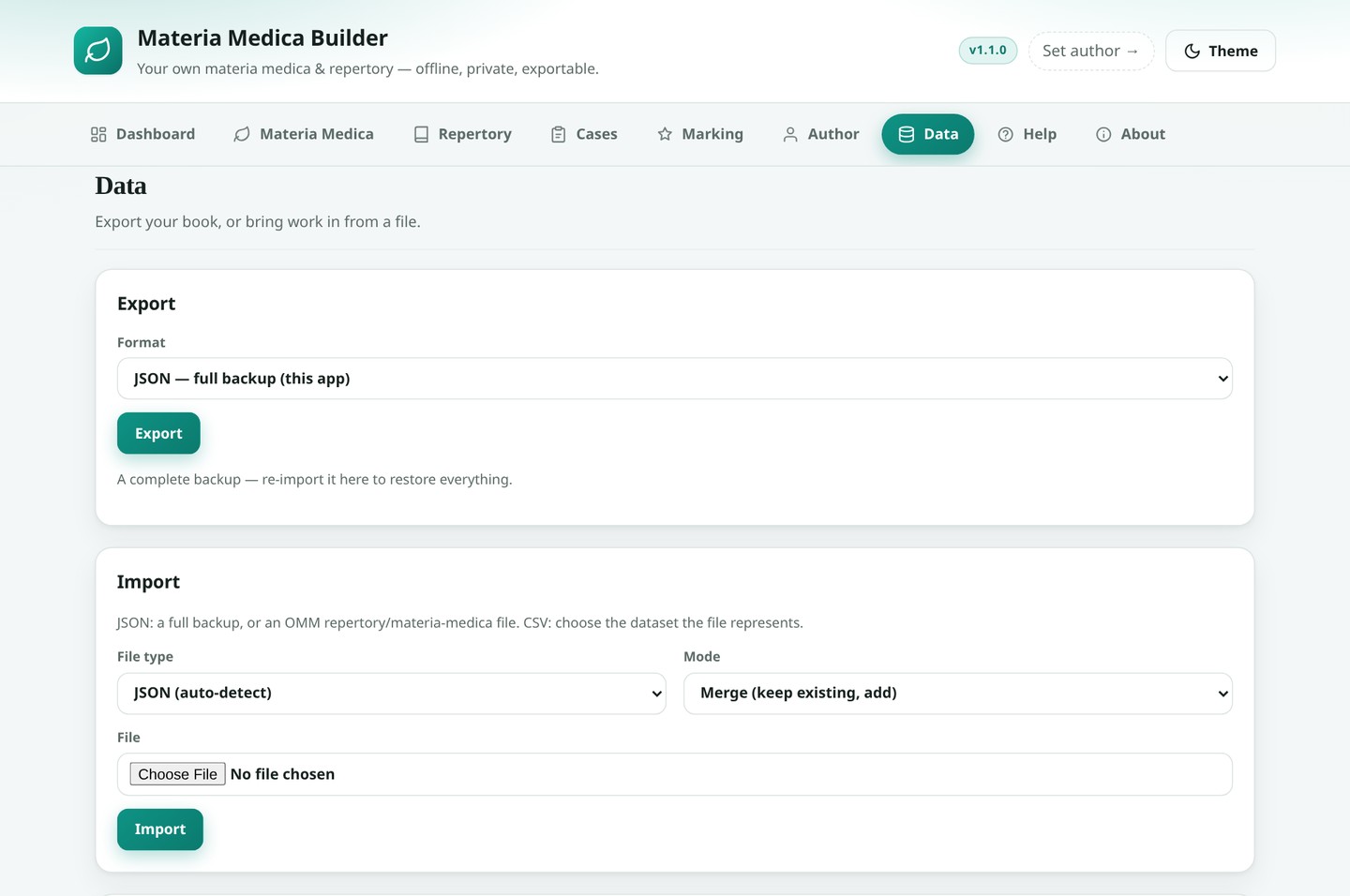
Task: Toggle the Theme button
Action: click(x=1221, y=51)
